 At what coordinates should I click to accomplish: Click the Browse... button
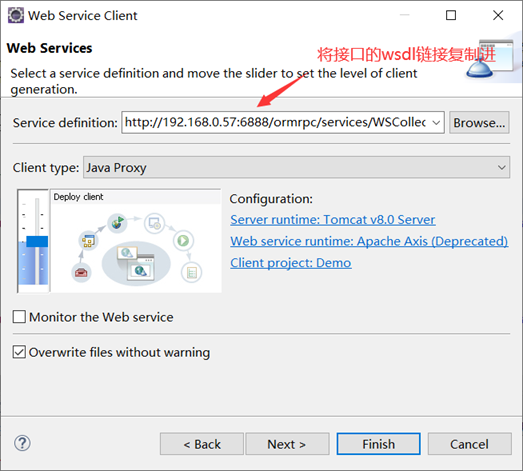pyautogui.click(x=479, y=123)
